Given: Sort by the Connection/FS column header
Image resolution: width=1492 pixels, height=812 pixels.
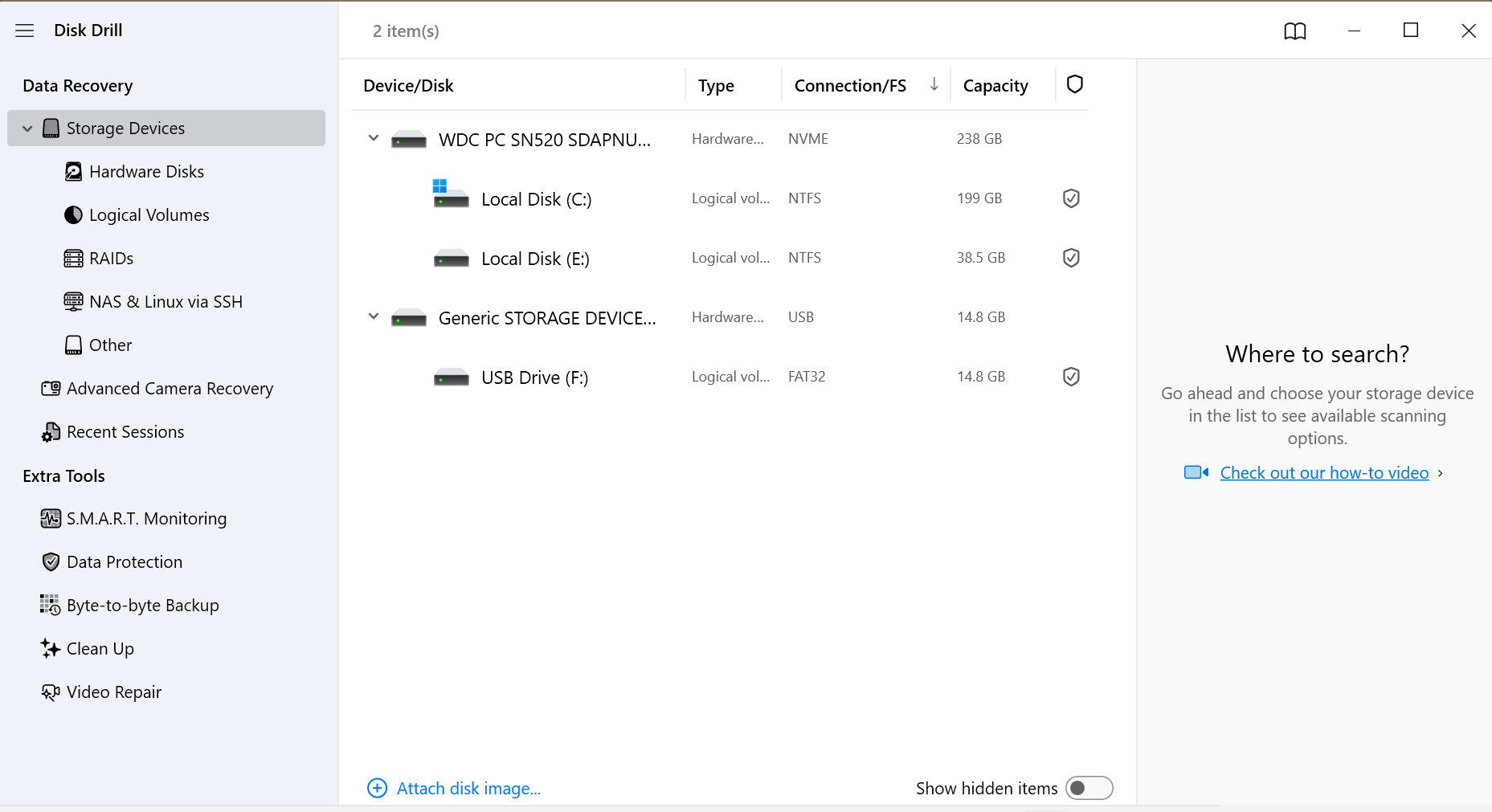Looking at the screenshot, I should coord(850,86).
